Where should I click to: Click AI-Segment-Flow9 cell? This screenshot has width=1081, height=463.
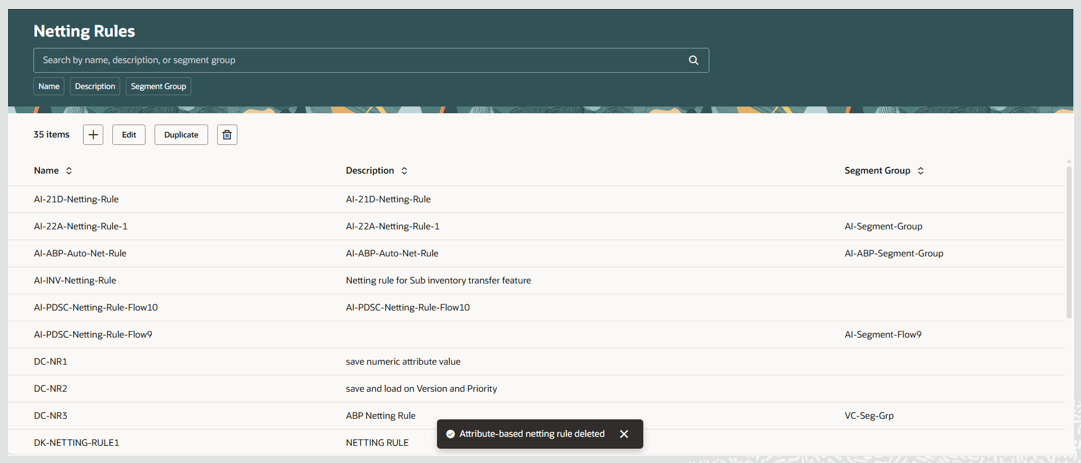[883, 335]
